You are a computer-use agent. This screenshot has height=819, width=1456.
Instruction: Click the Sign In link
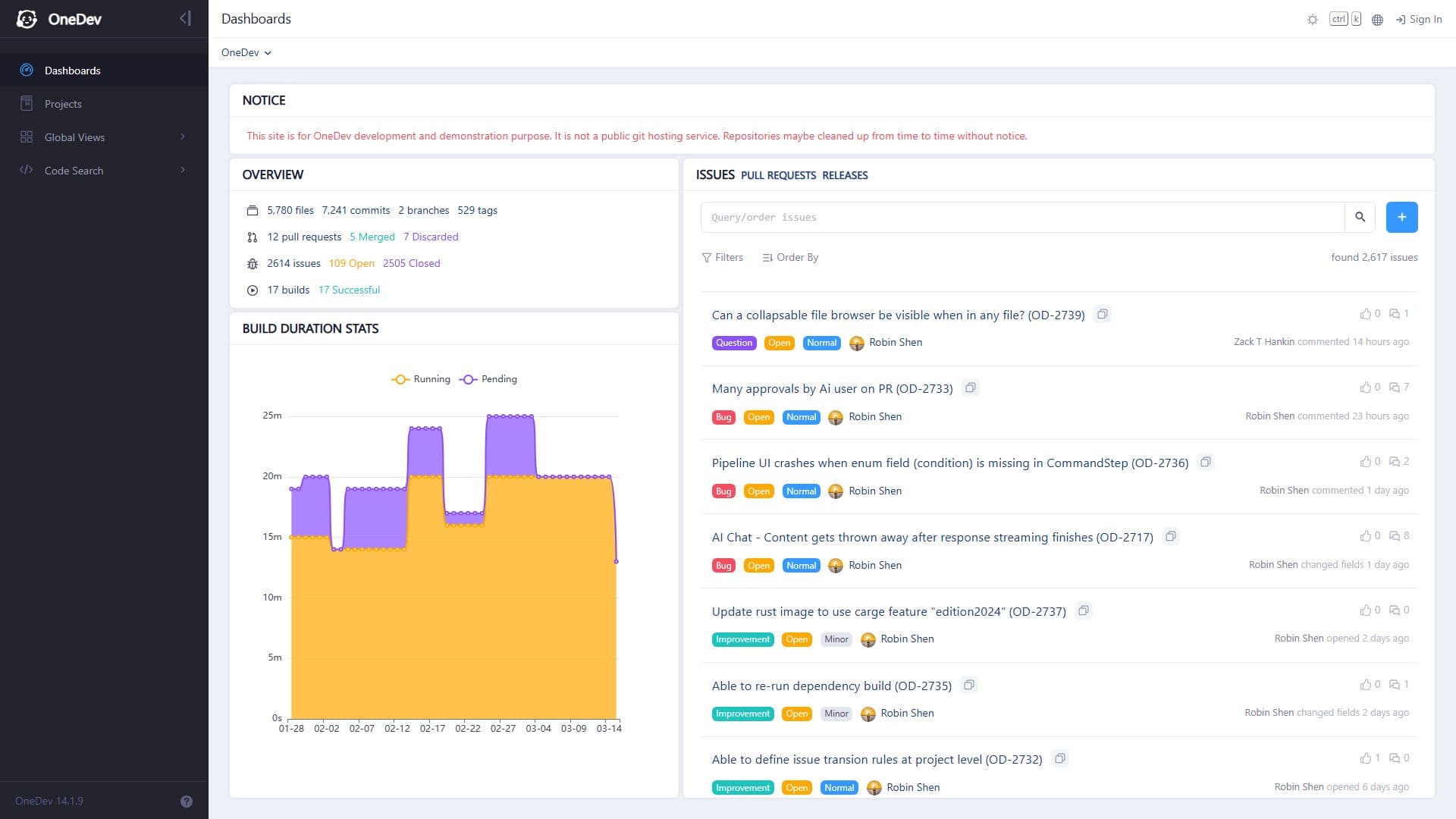coord(1419,19)
